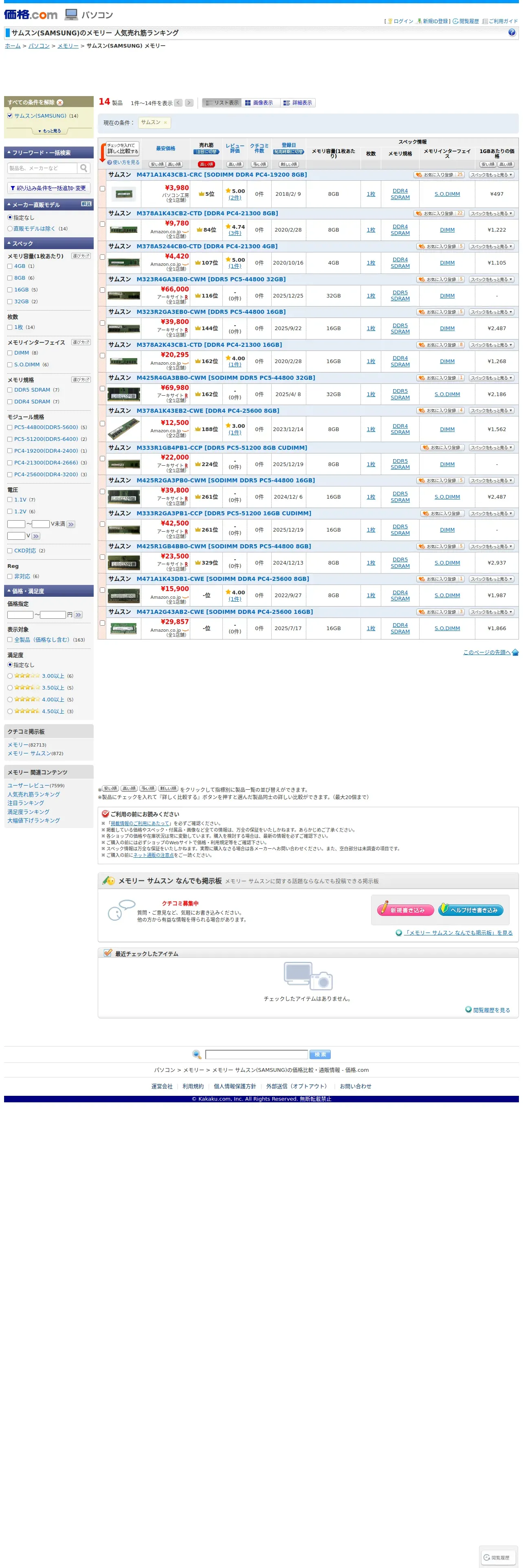The height and width of the screenshot is (1568, 523).
Task: Click 絞り込み条件を一括追加・変更 button
Action: tap(49, 188)
